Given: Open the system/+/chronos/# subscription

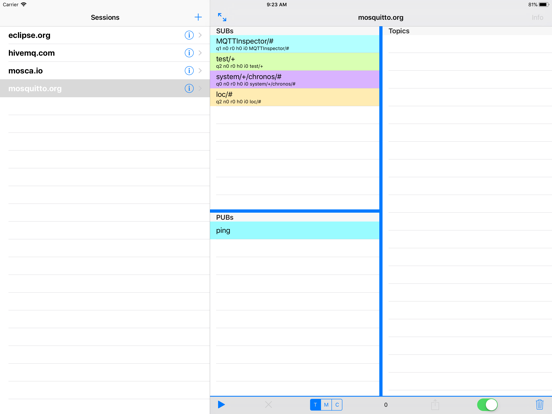Looking at the screenshot, I should coord(295,80).
